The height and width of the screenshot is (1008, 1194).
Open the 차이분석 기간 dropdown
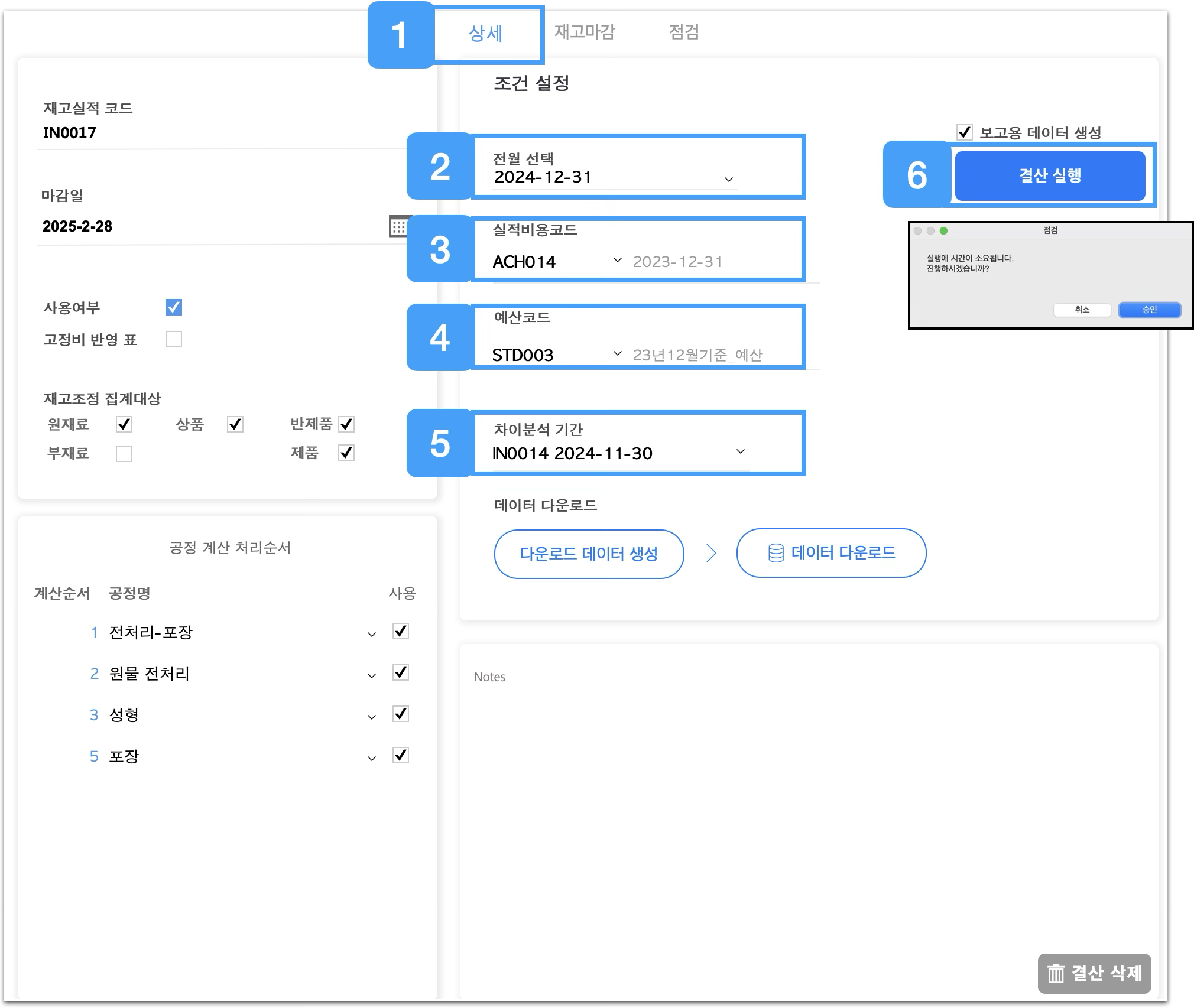[741, 452]
